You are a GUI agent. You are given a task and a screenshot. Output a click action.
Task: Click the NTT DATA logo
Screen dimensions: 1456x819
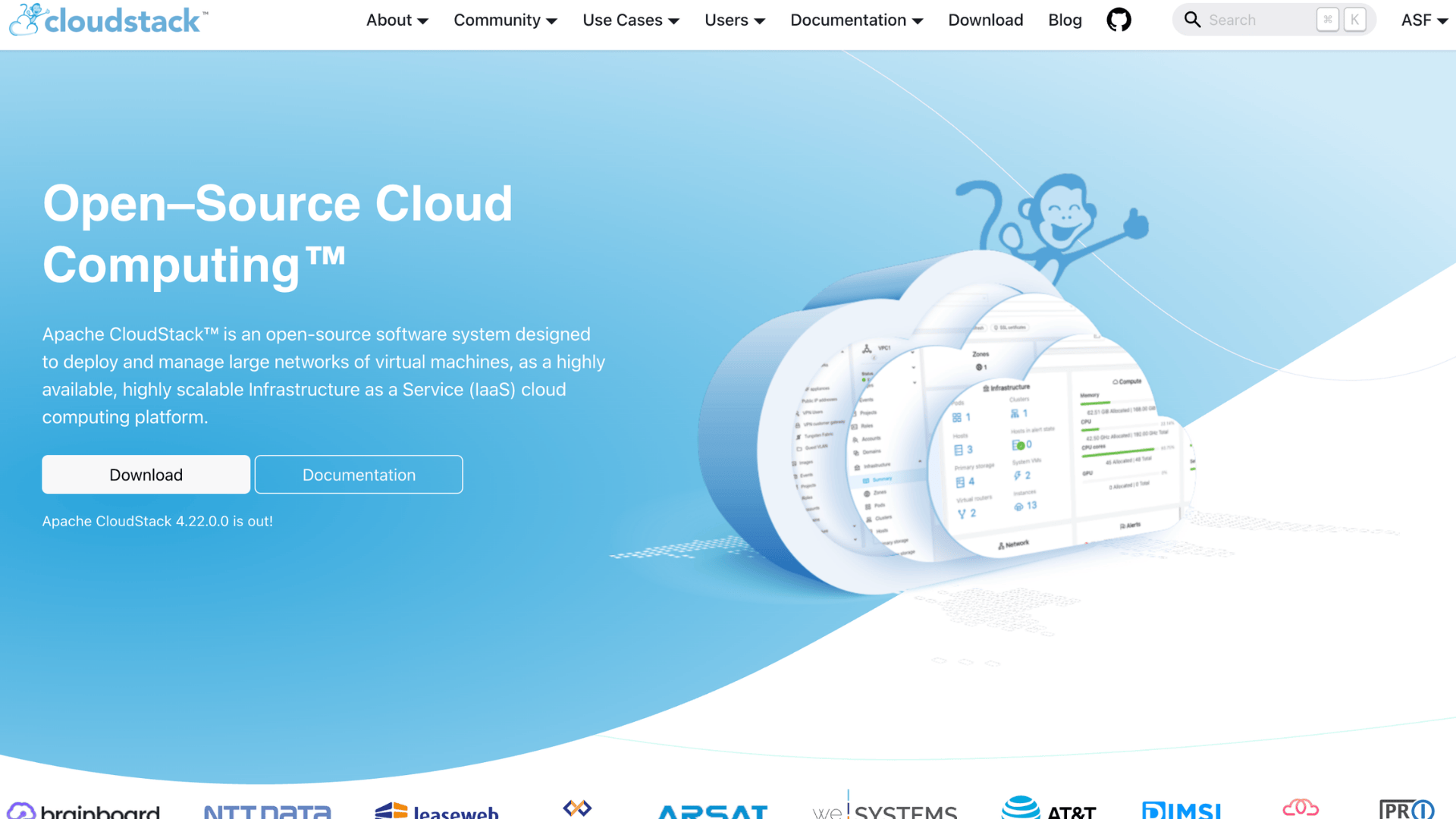click(267, 811)
